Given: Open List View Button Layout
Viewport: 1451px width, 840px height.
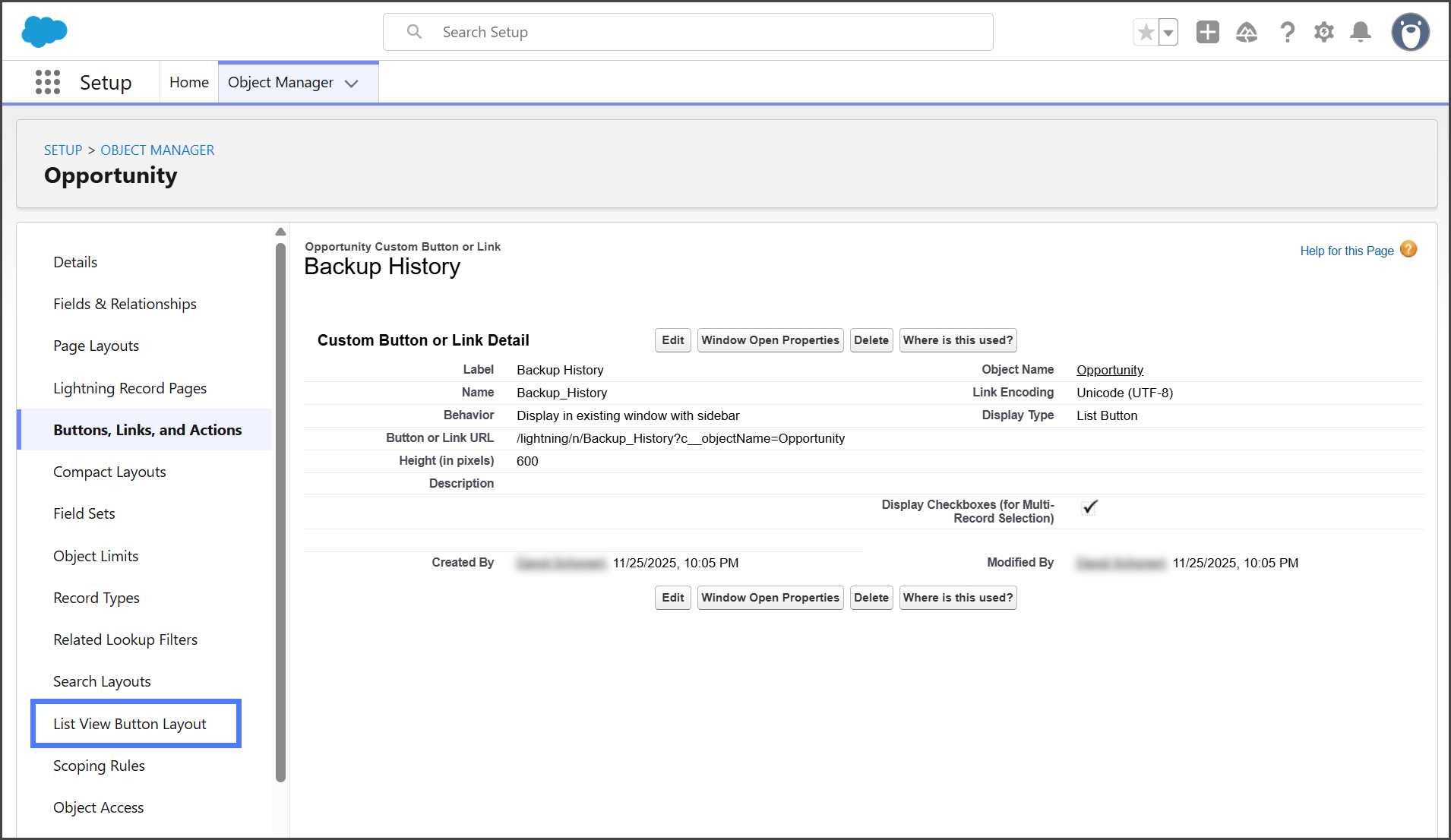Looking at the screenshot, I should (130, 724).
